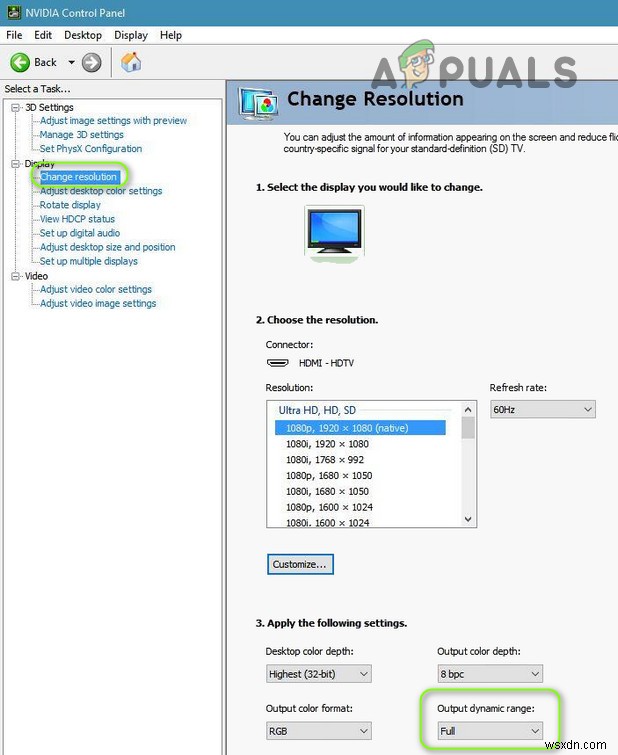Open Adjust video color settings

tap(96, 289)
